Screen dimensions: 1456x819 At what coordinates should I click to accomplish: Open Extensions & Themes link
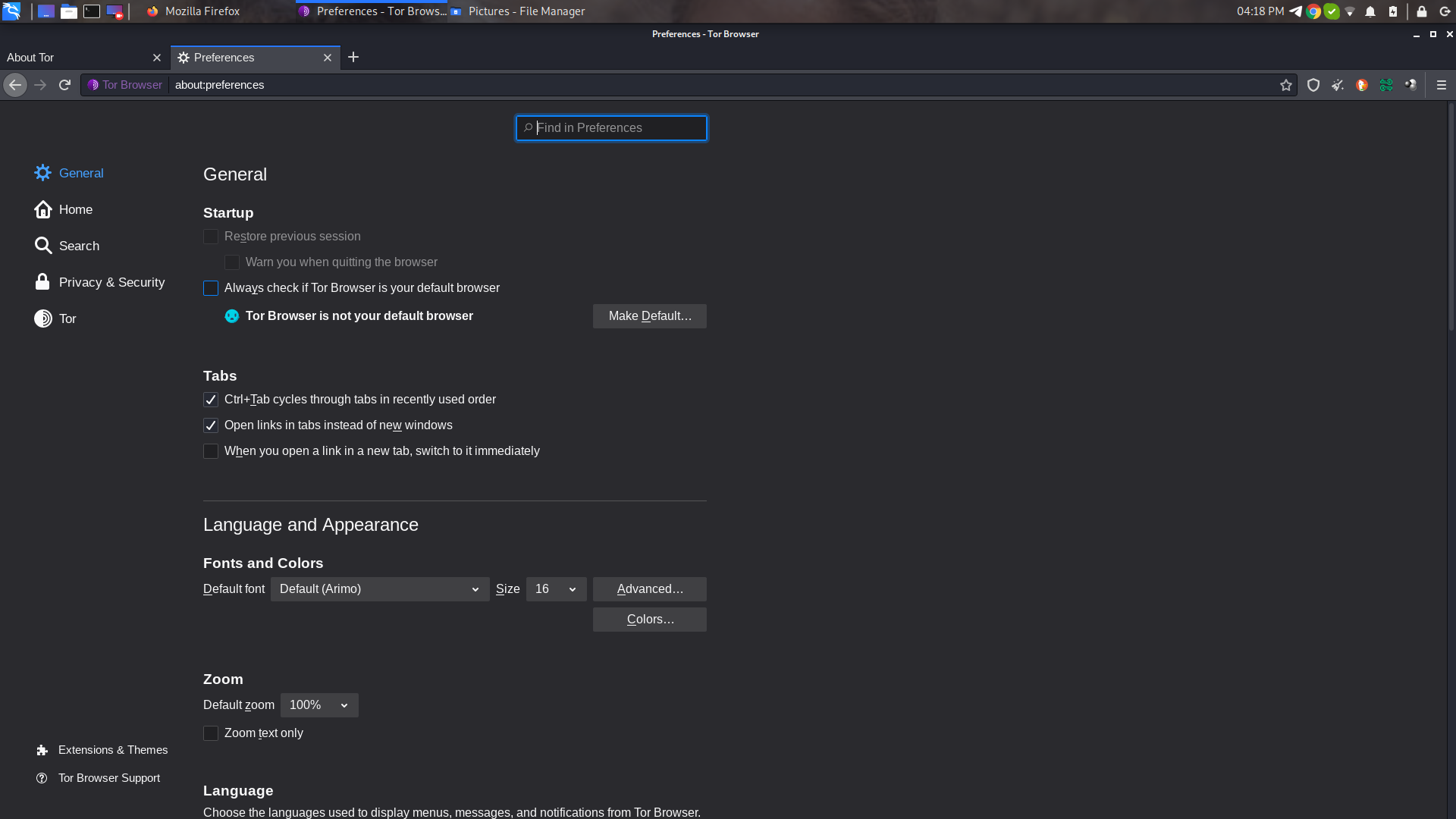[102, 750]
